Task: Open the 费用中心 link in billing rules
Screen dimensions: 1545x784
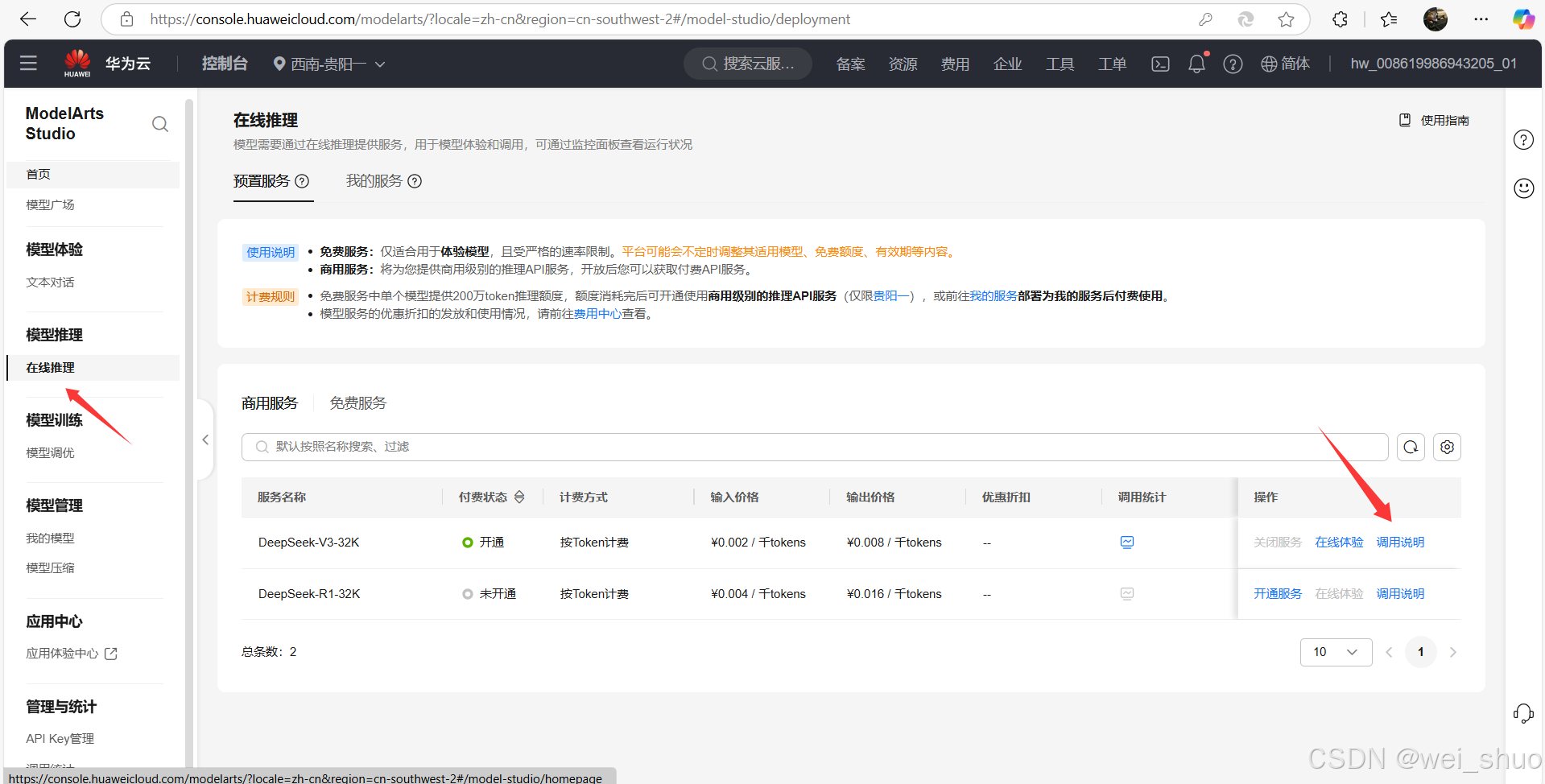Action: 597,313
